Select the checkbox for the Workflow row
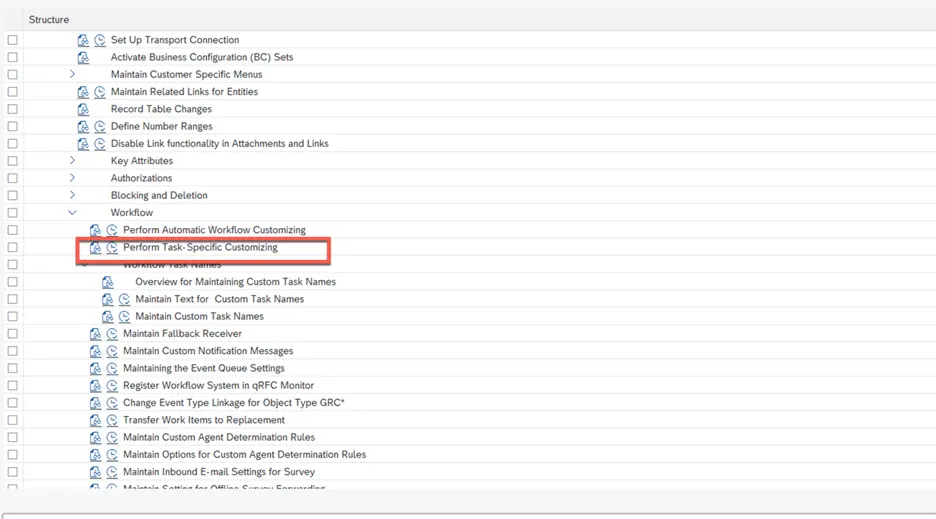This screenshot has height=519, width=936. (13, 213)
